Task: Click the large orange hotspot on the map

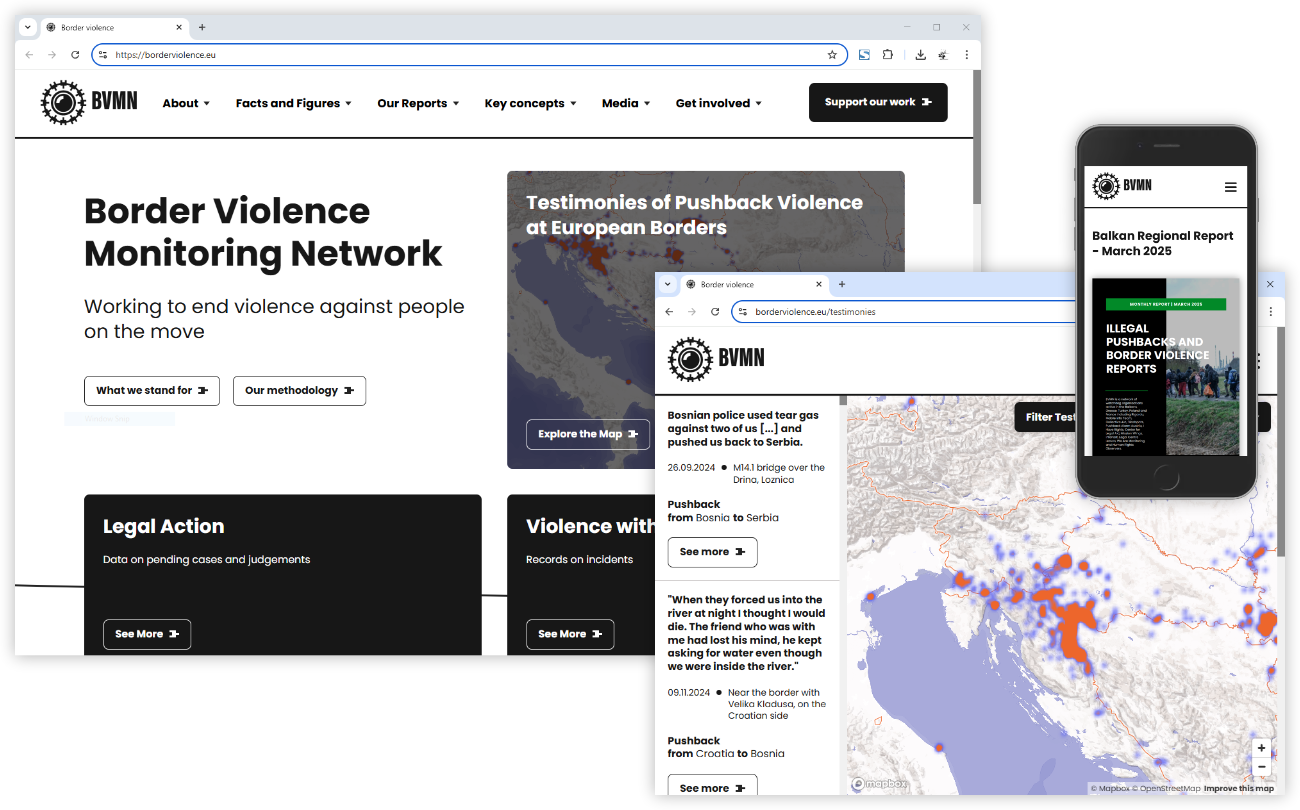Action: (1077, 625)
